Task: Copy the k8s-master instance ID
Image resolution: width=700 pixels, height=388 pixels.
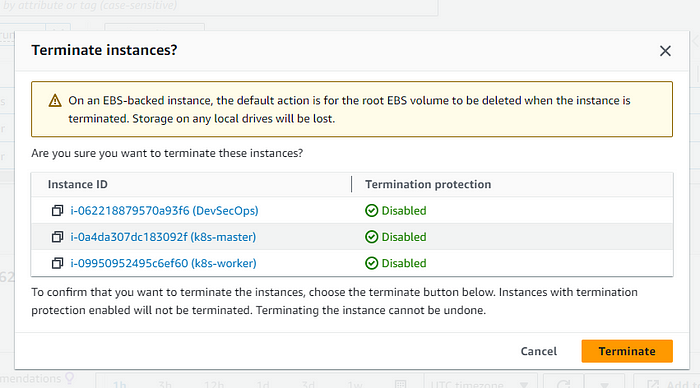Action: point(57,237)
